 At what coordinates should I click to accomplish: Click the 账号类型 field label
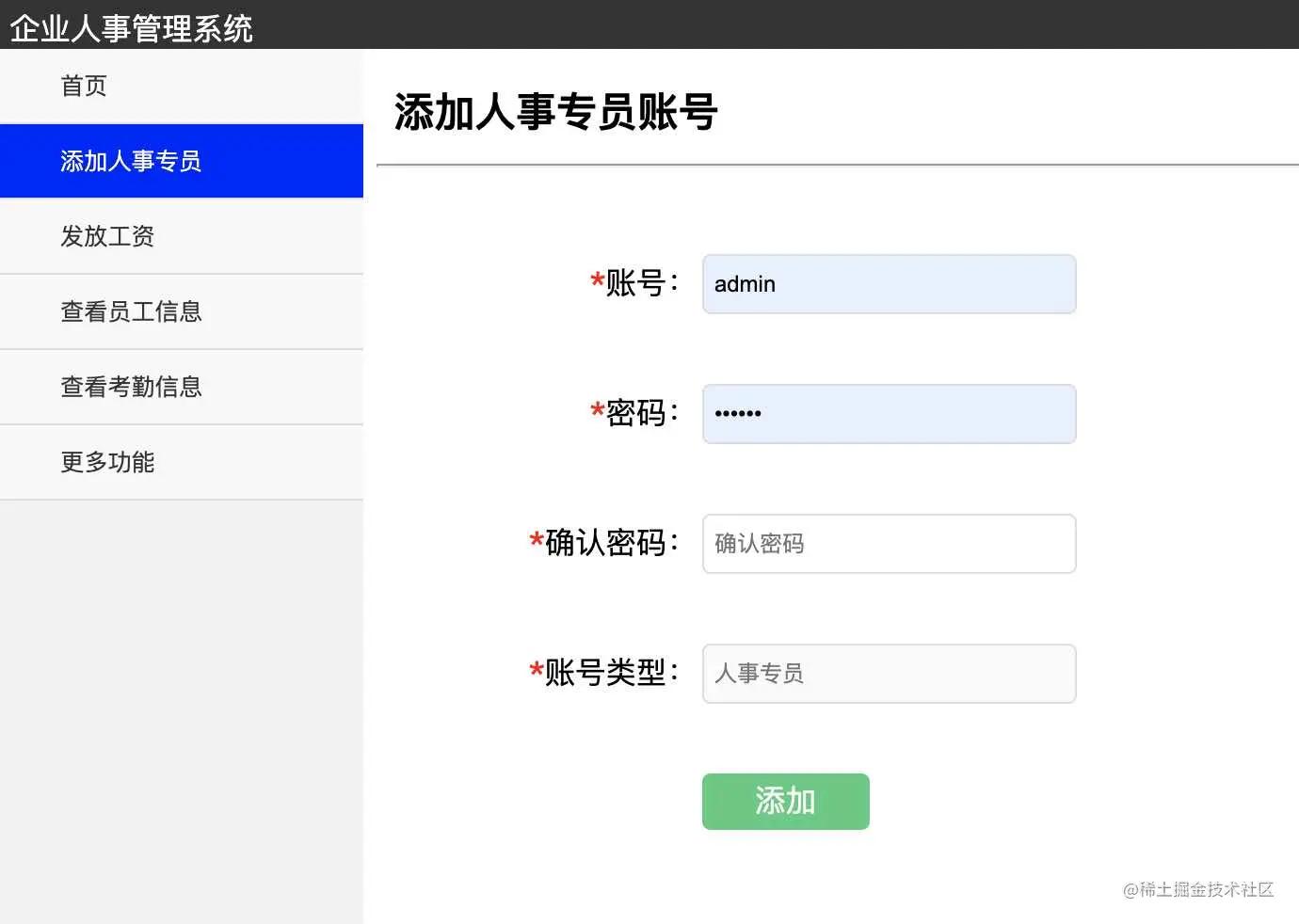604,672
